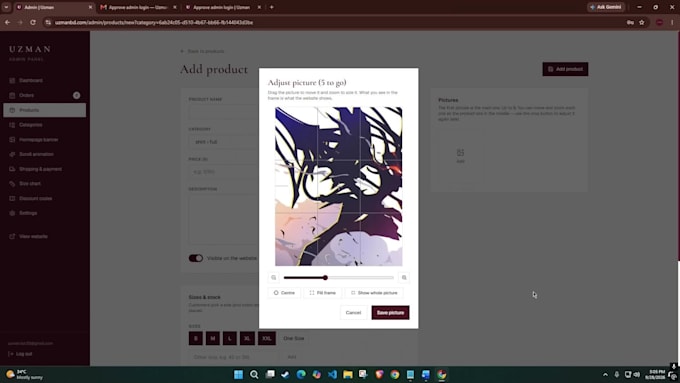Bookmark this page with the star icon
Viewport: 680px width, 383px height.
(641, 23)
